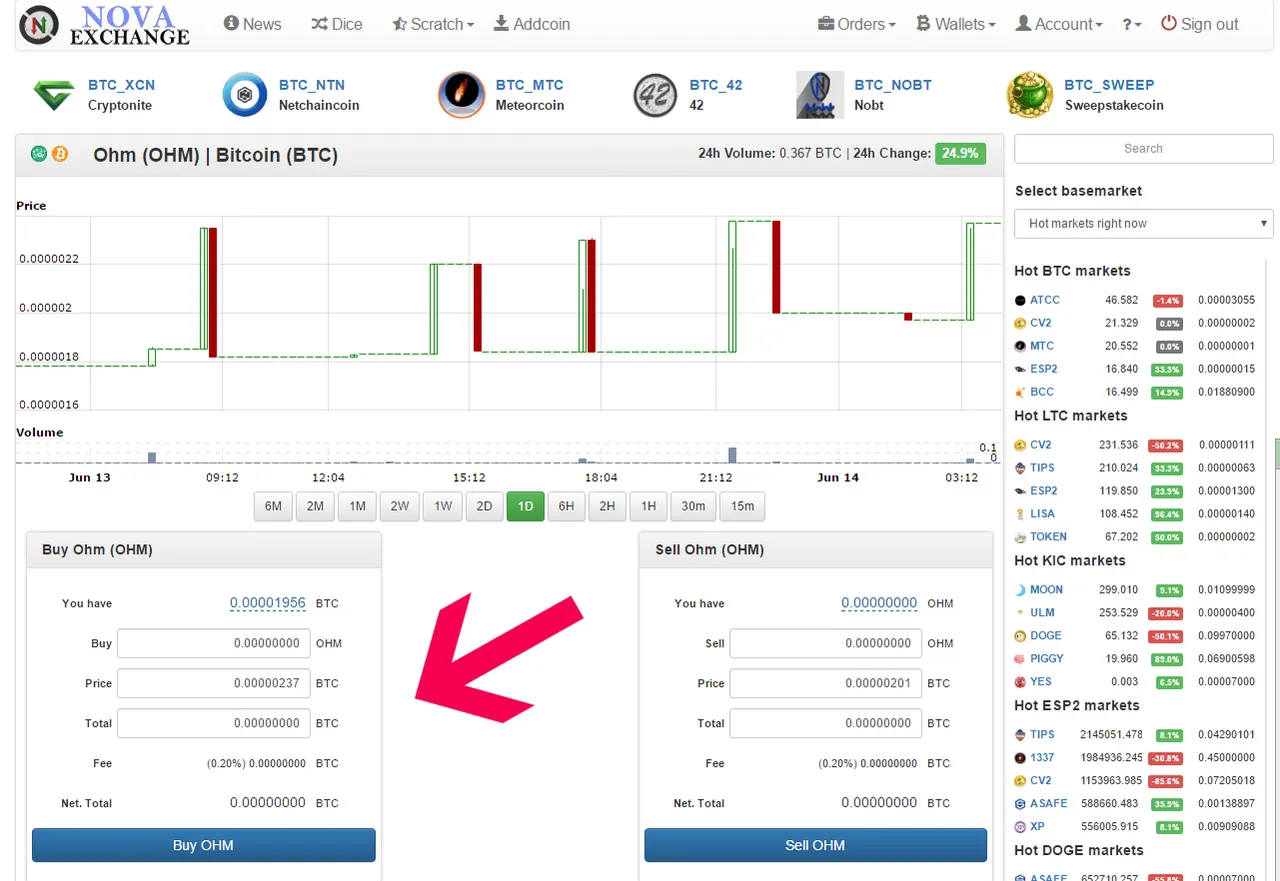This screenshot has height=881, width=1280.
Task: Select the 1M chart range
Action: tap(357, 506)
